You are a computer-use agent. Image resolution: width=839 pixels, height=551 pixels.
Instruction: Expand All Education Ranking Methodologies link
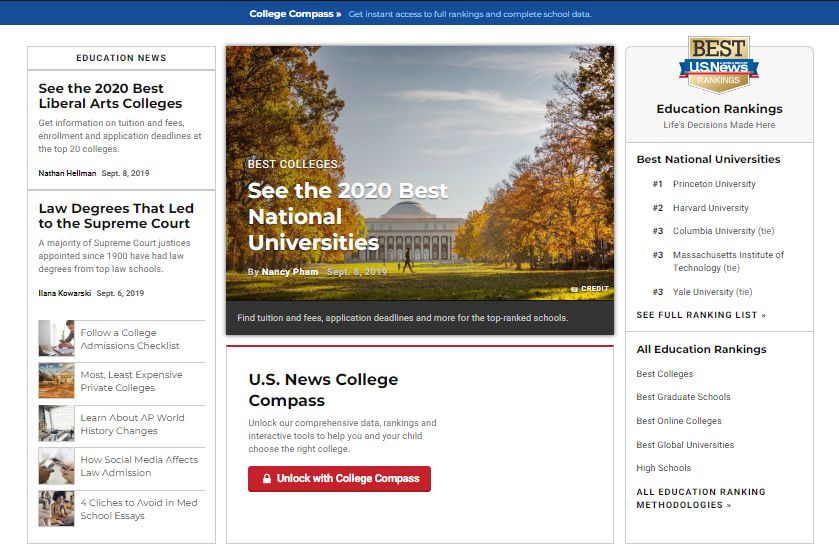point(700,498)
